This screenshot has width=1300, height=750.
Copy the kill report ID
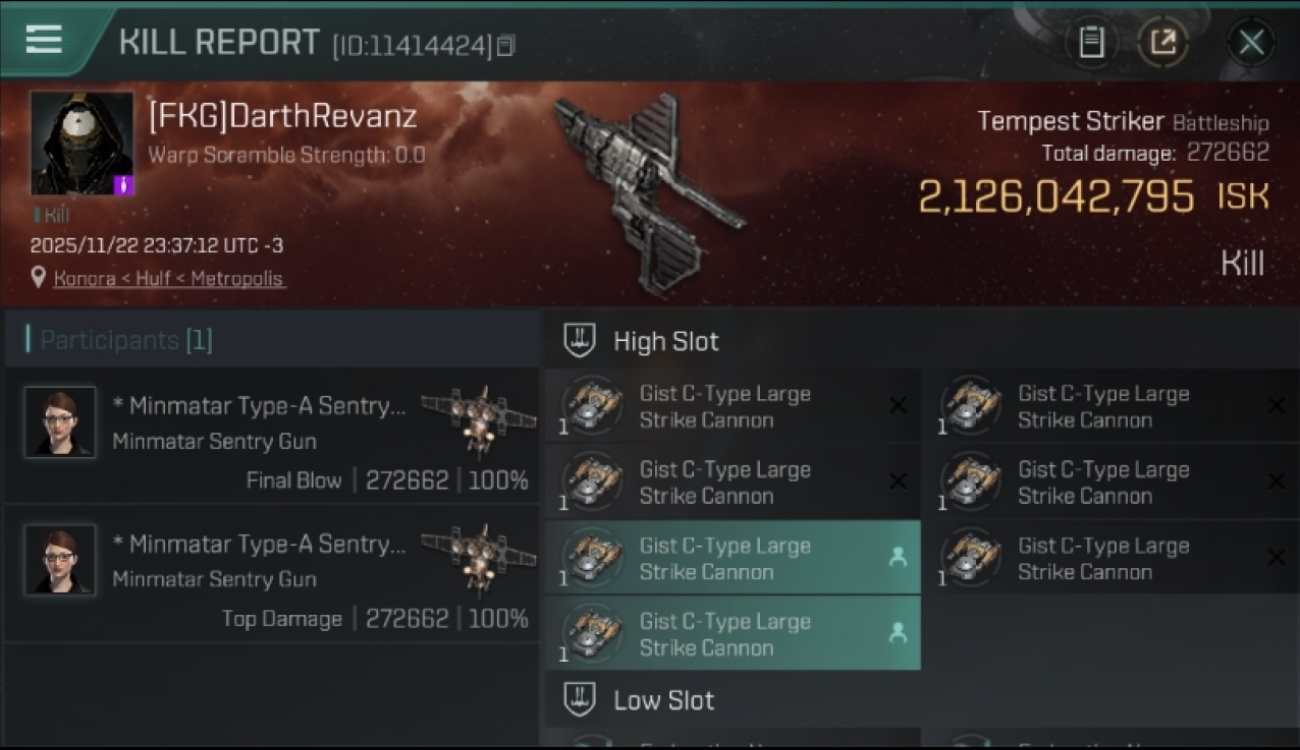click(506, 45)
